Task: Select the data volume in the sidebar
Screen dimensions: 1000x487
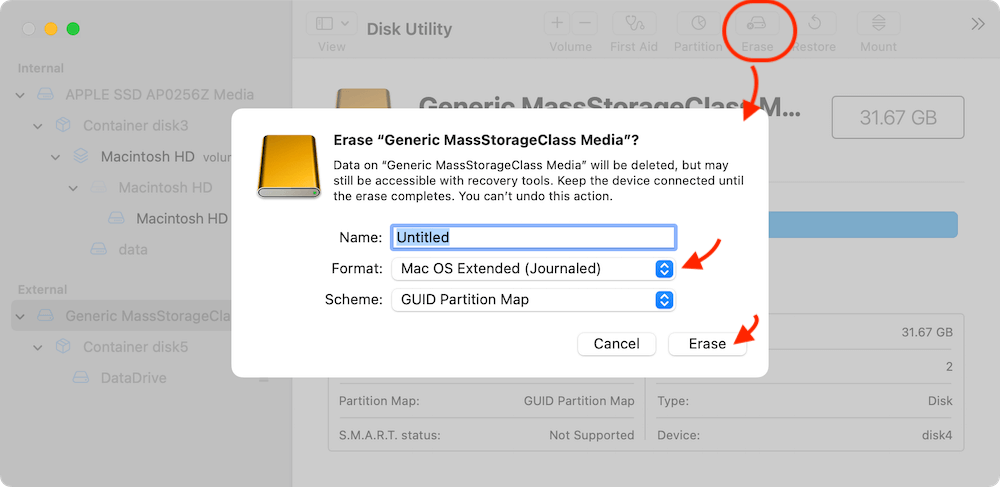Action: [133, 249]
